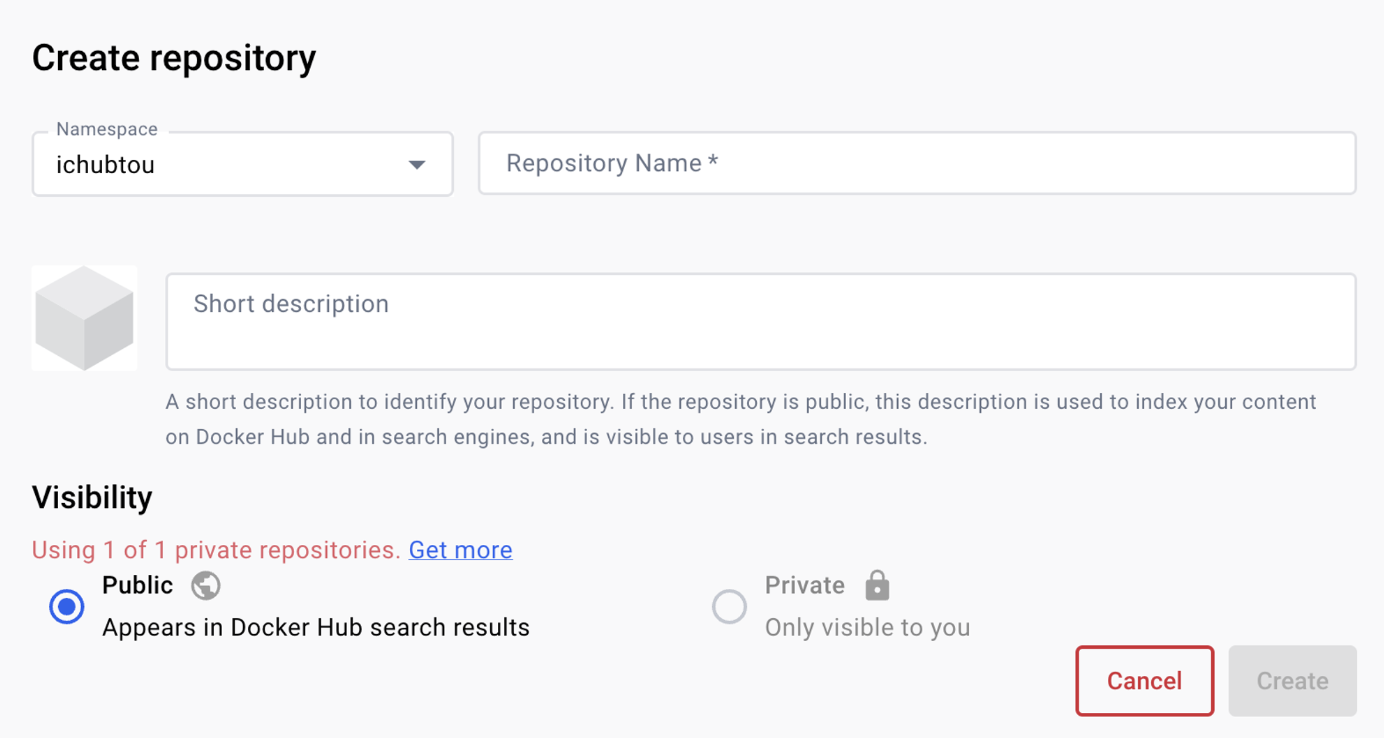
Task: Click the Public label text
Action: 138,585
